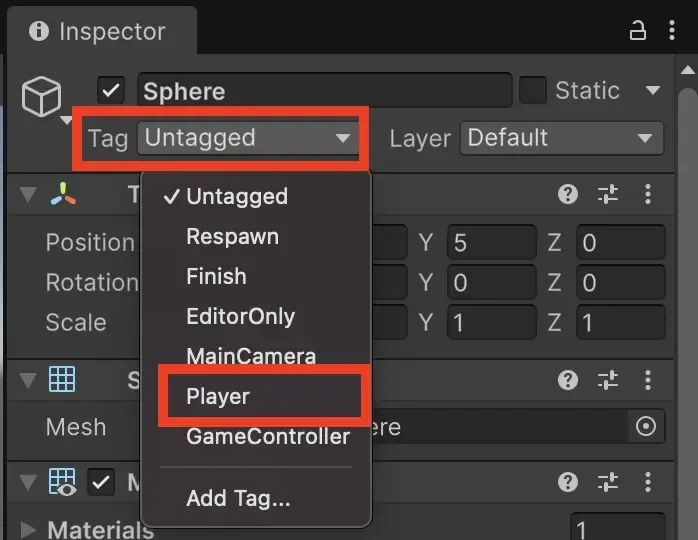Open Transform component more options menu
The width and height of the screenshot is (698, 540).
point(648,195)
